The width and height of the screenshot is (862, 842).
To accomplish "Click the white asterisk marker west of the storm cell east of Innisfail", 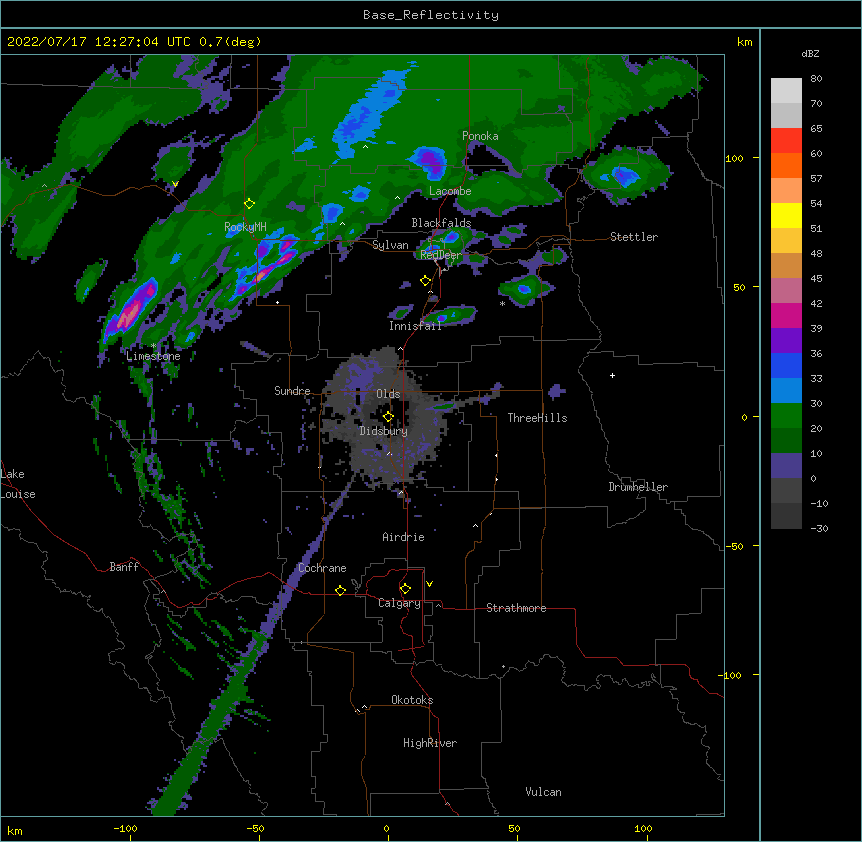I will click(502, 303).
